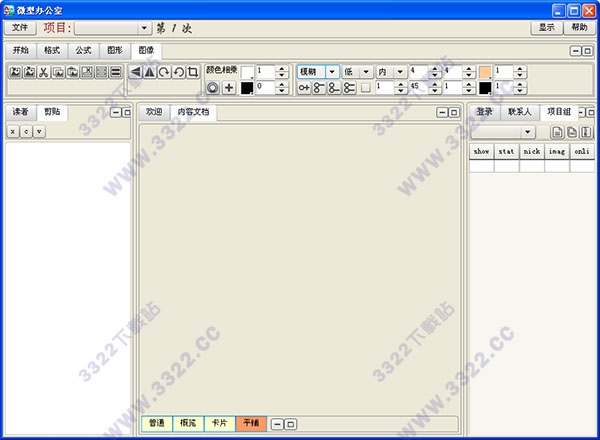Click the 帮助 button
This screenshot has height=440, width=600.
tap(579, 28)
